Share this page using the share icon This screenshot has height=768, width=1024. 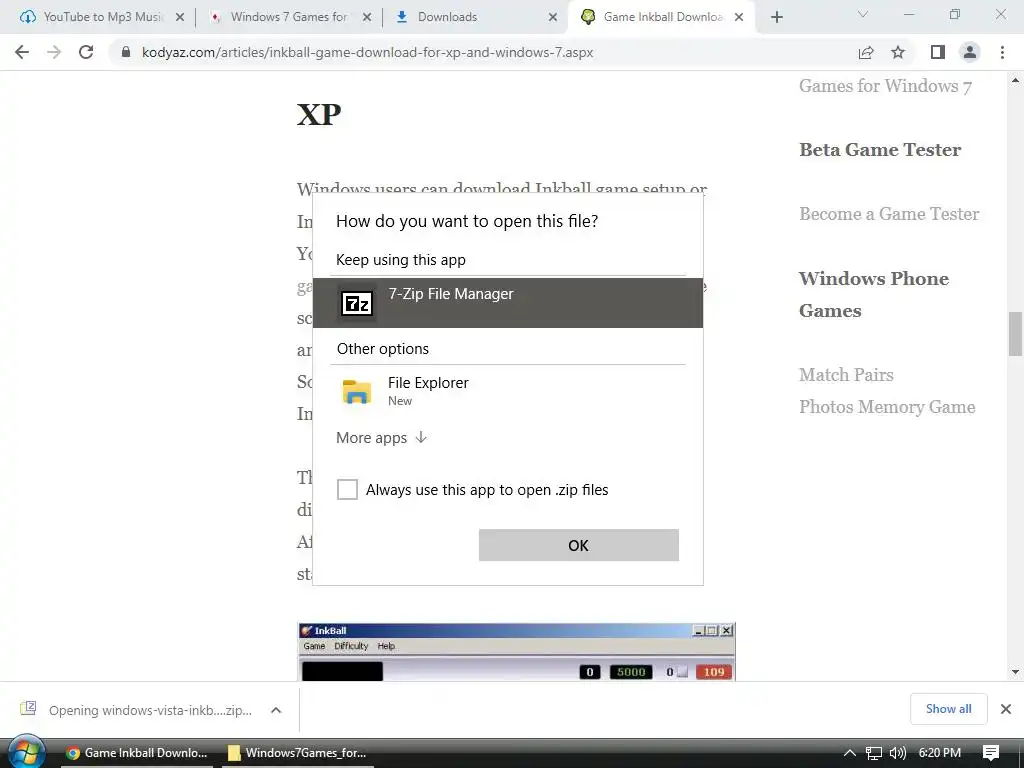coord(866,52)
